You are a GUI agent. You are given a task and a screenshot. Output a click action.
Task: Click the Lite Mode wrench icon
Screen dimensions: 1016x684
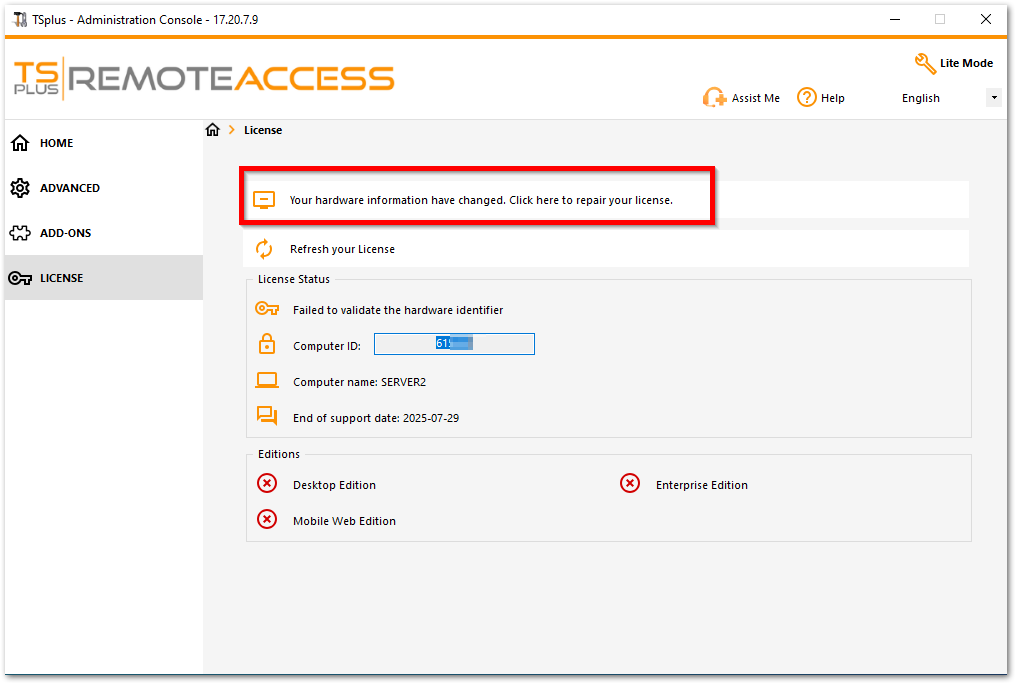(925, 63)
